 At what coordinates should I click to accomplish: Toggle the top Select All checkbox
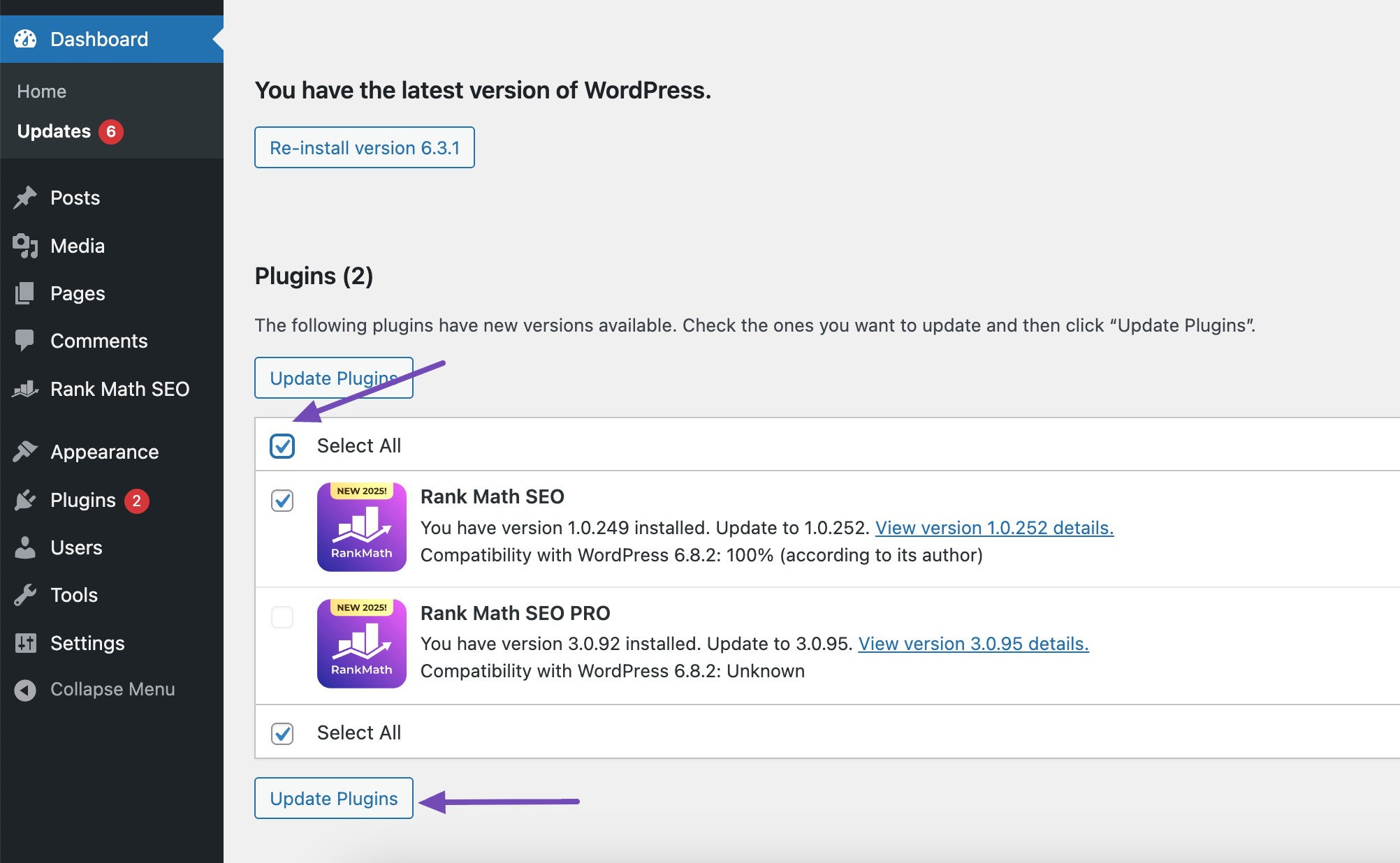click(282, 446)
